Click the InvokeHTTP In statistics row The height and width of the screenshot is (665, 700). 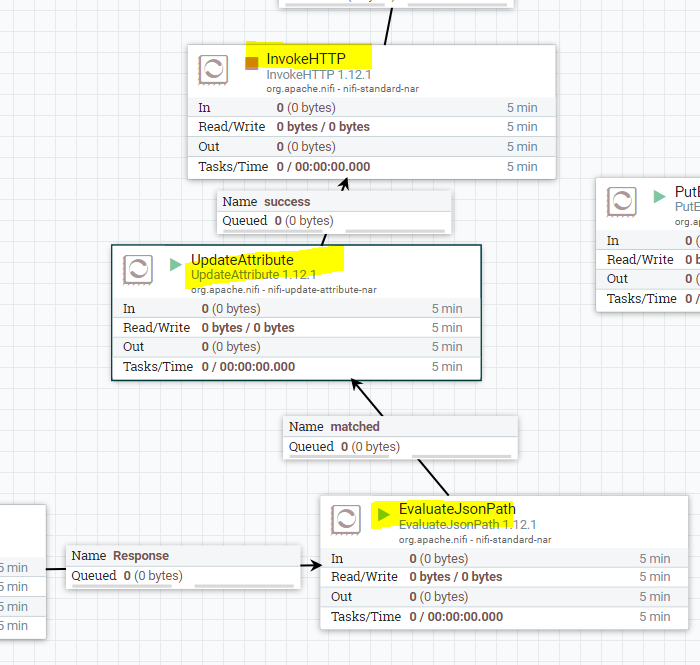[x=371, y=108]
